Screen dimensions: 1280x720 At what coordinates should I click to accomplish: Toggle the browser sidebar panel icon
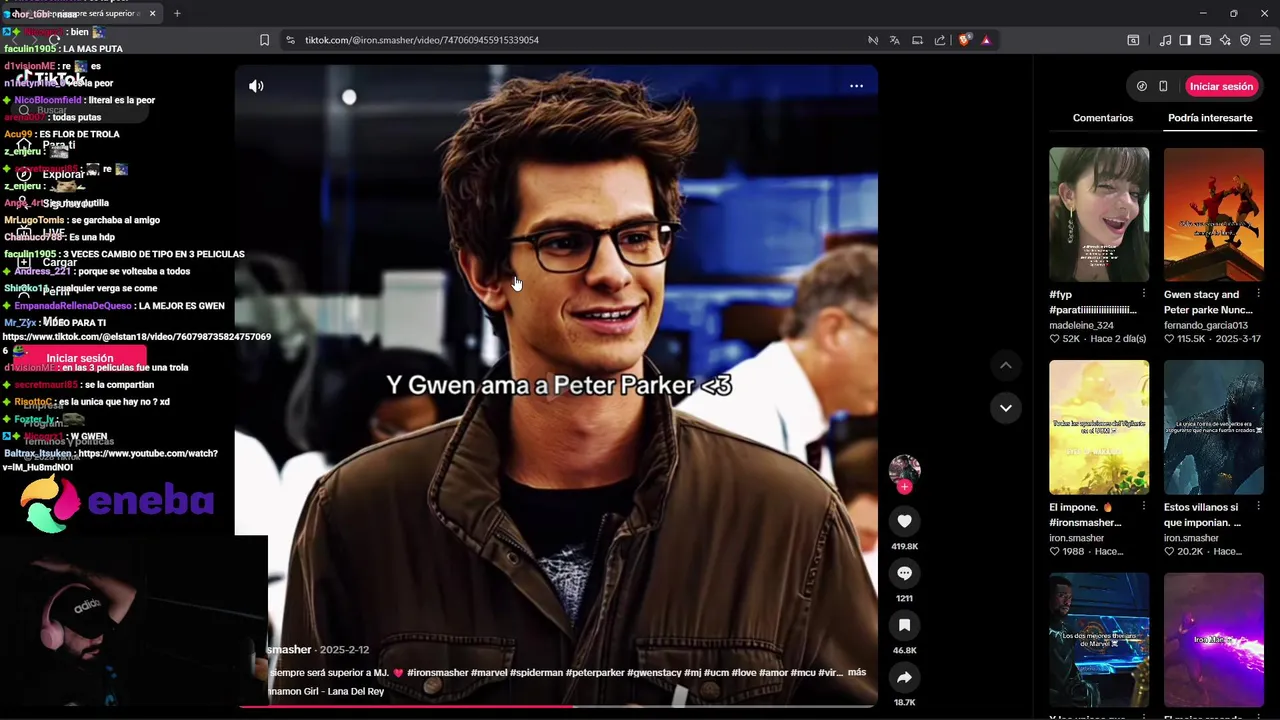tap(1185, 40)
